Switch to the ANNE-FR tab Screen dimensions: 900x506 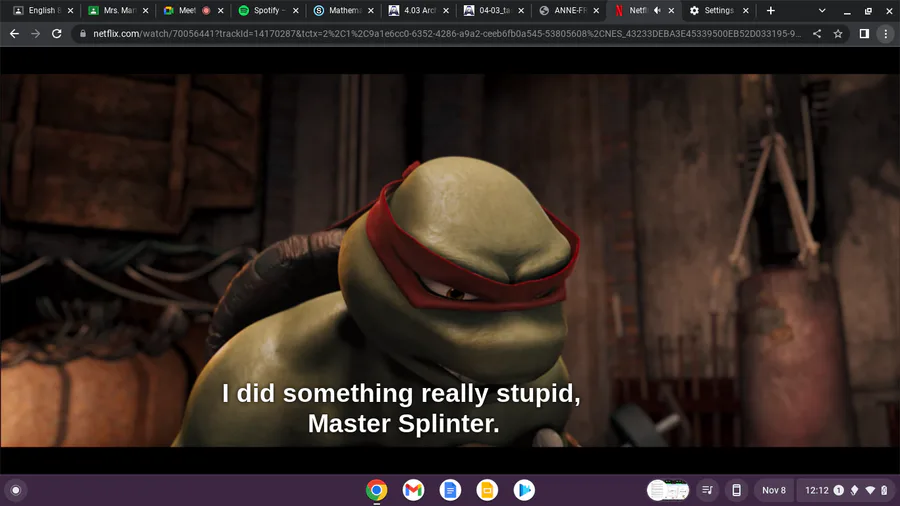tap(569, 10)
